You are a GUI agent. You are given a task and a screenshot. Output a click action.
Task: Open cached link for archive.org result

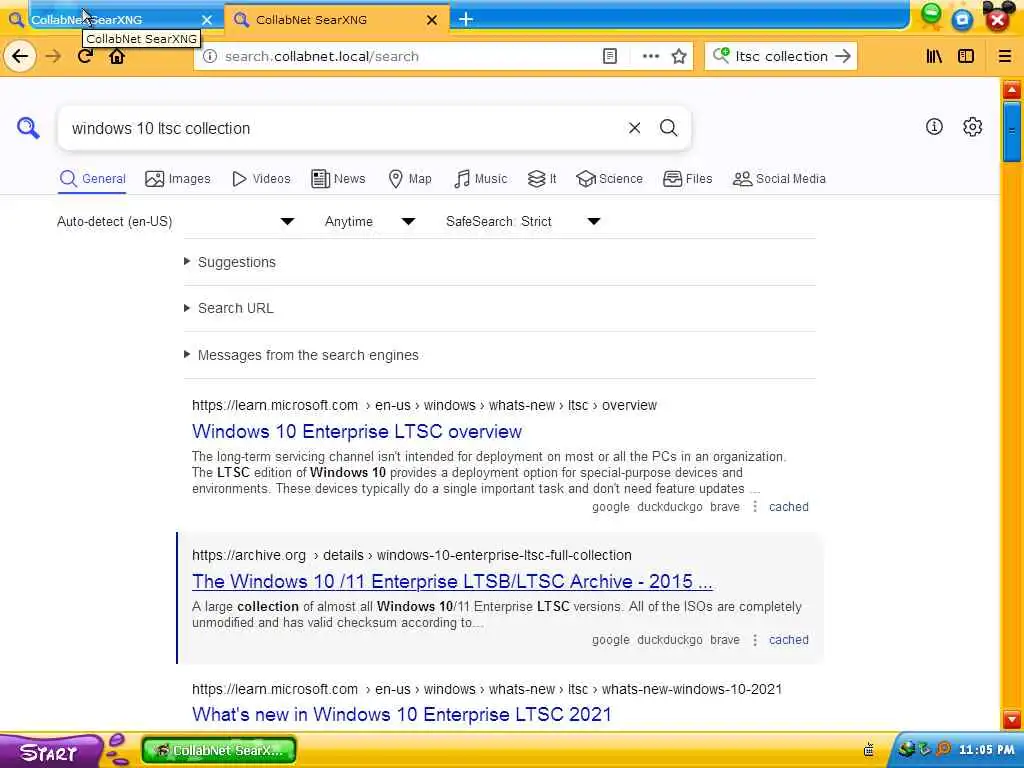click(x=788, y=640)
